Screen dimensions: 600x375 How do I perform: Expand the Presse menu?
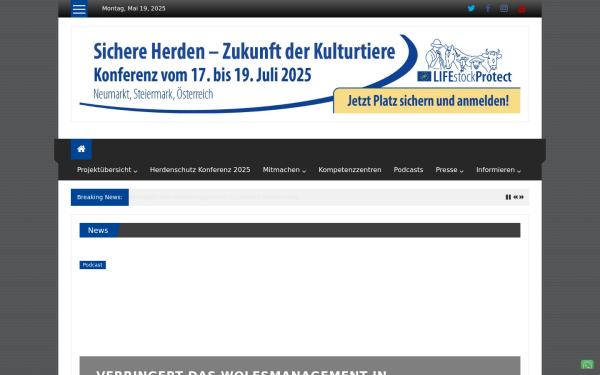[450, 170]
